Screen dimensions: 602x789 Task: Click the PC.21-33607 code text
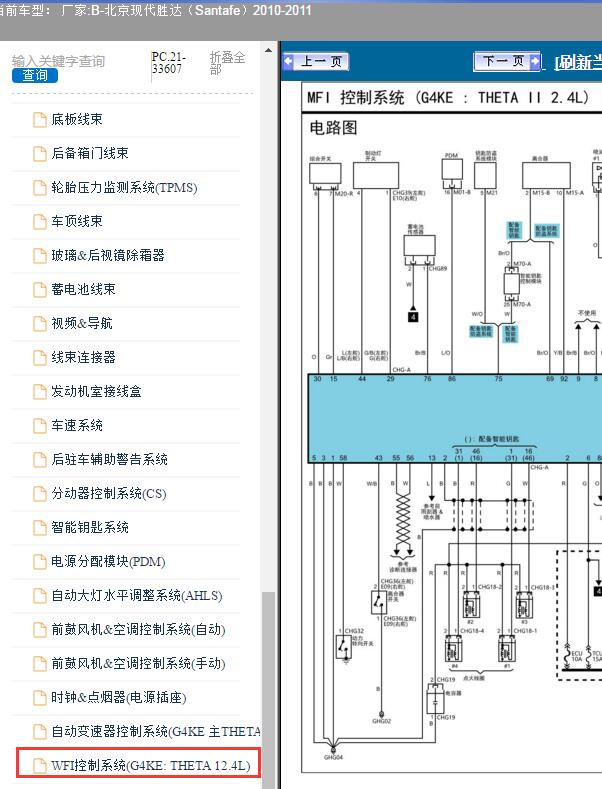click(x=169, y=63)
